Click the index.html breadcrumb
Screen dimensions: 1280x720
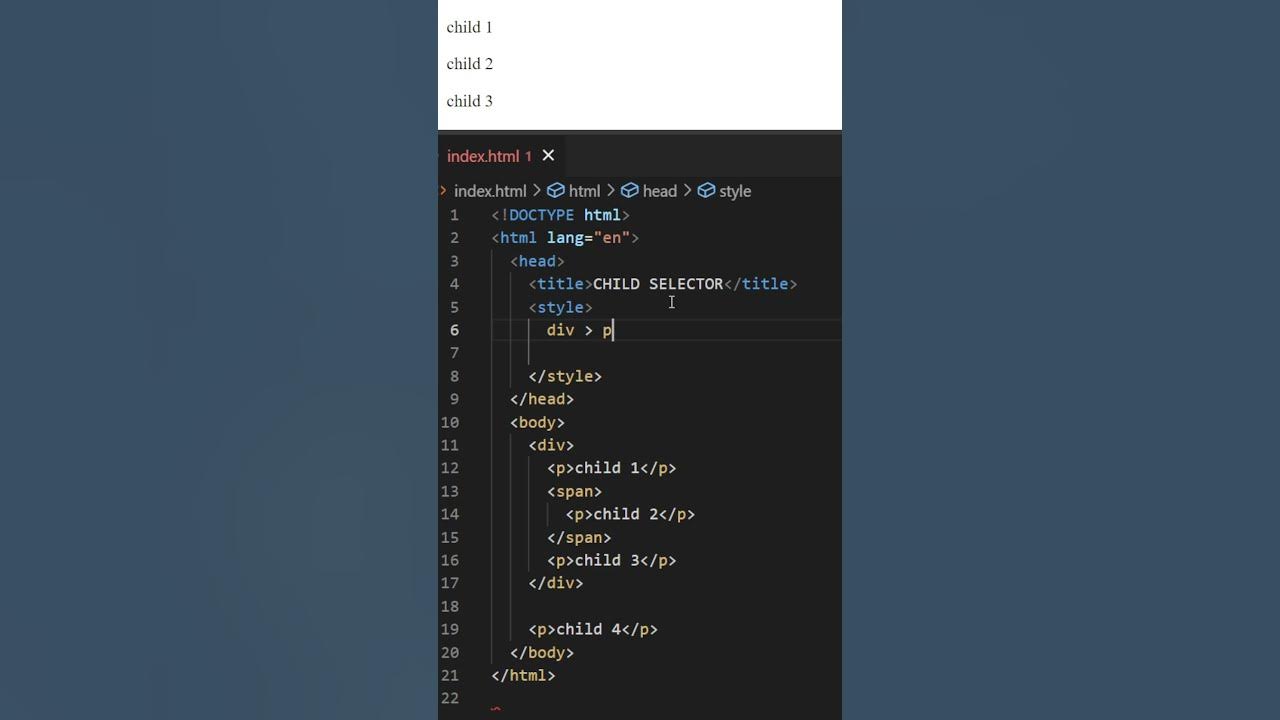[490, 191]
